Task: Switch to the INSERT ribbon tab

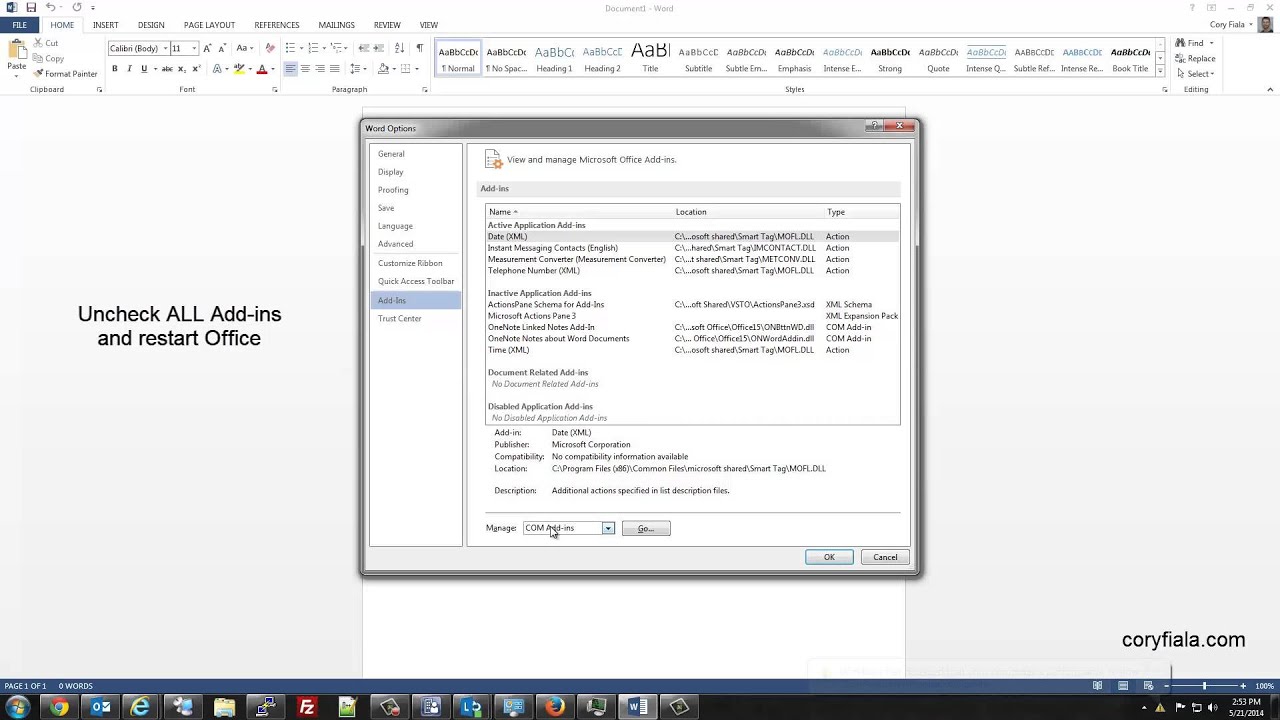Action: [105, 25]
